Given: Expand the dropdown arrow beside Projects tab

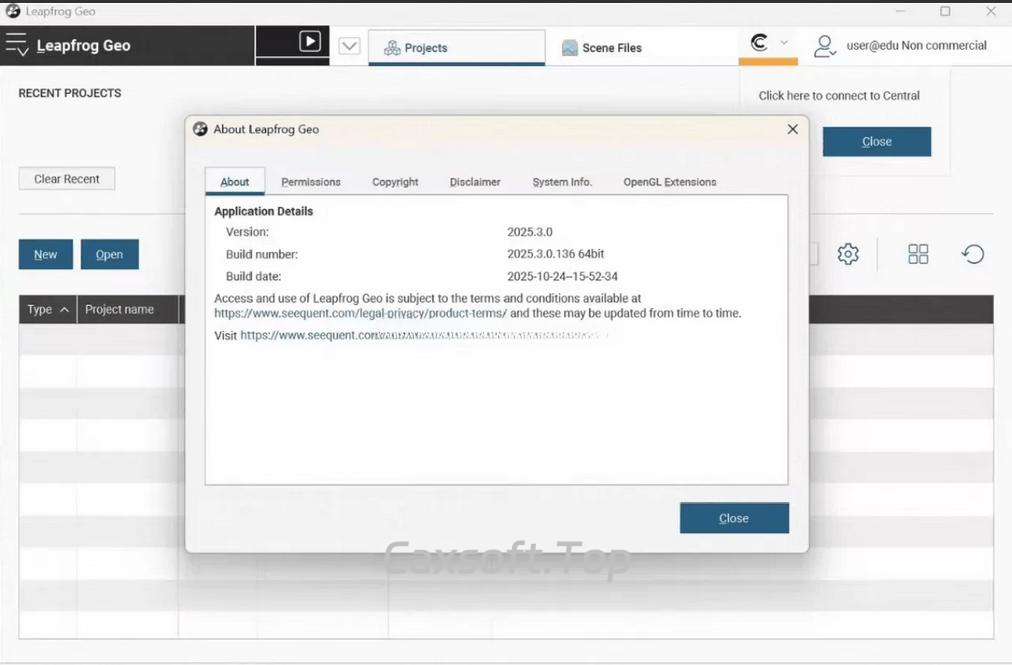Looking at the screenshot, I should 349,46.
